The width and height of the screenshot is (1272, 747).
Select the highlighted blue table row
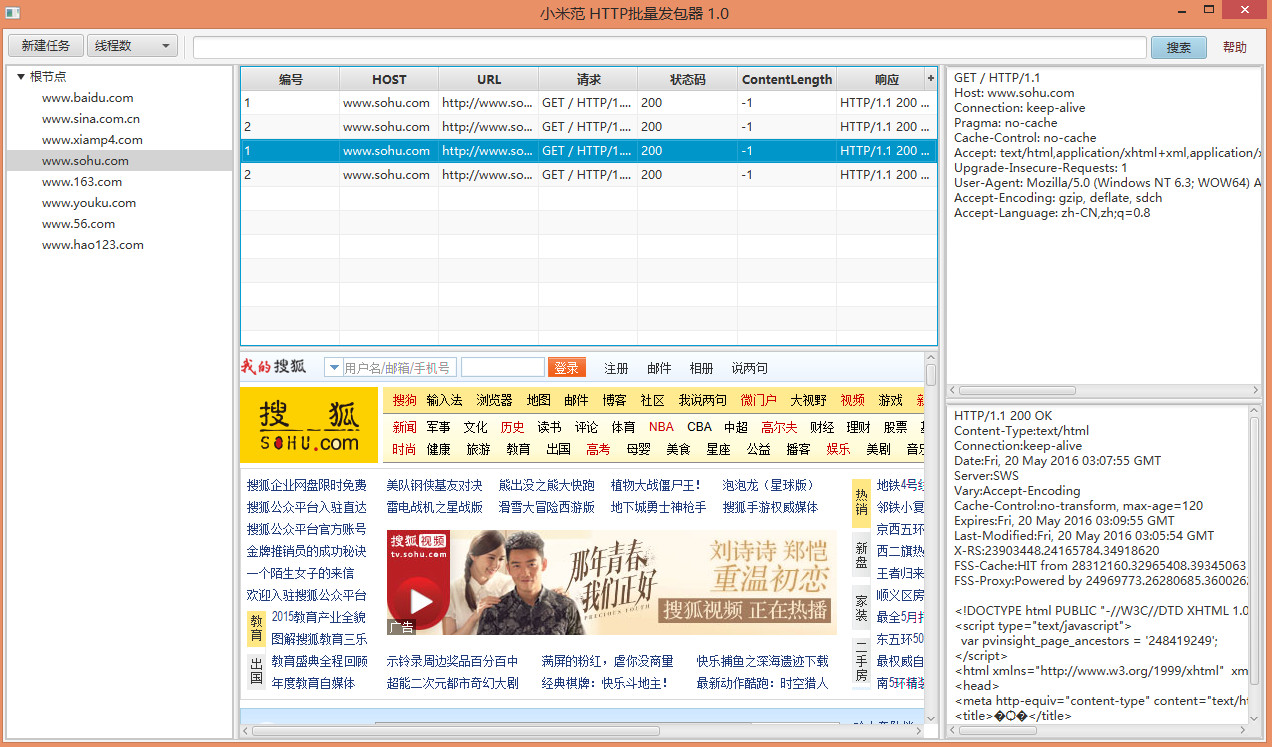(589, 151)
